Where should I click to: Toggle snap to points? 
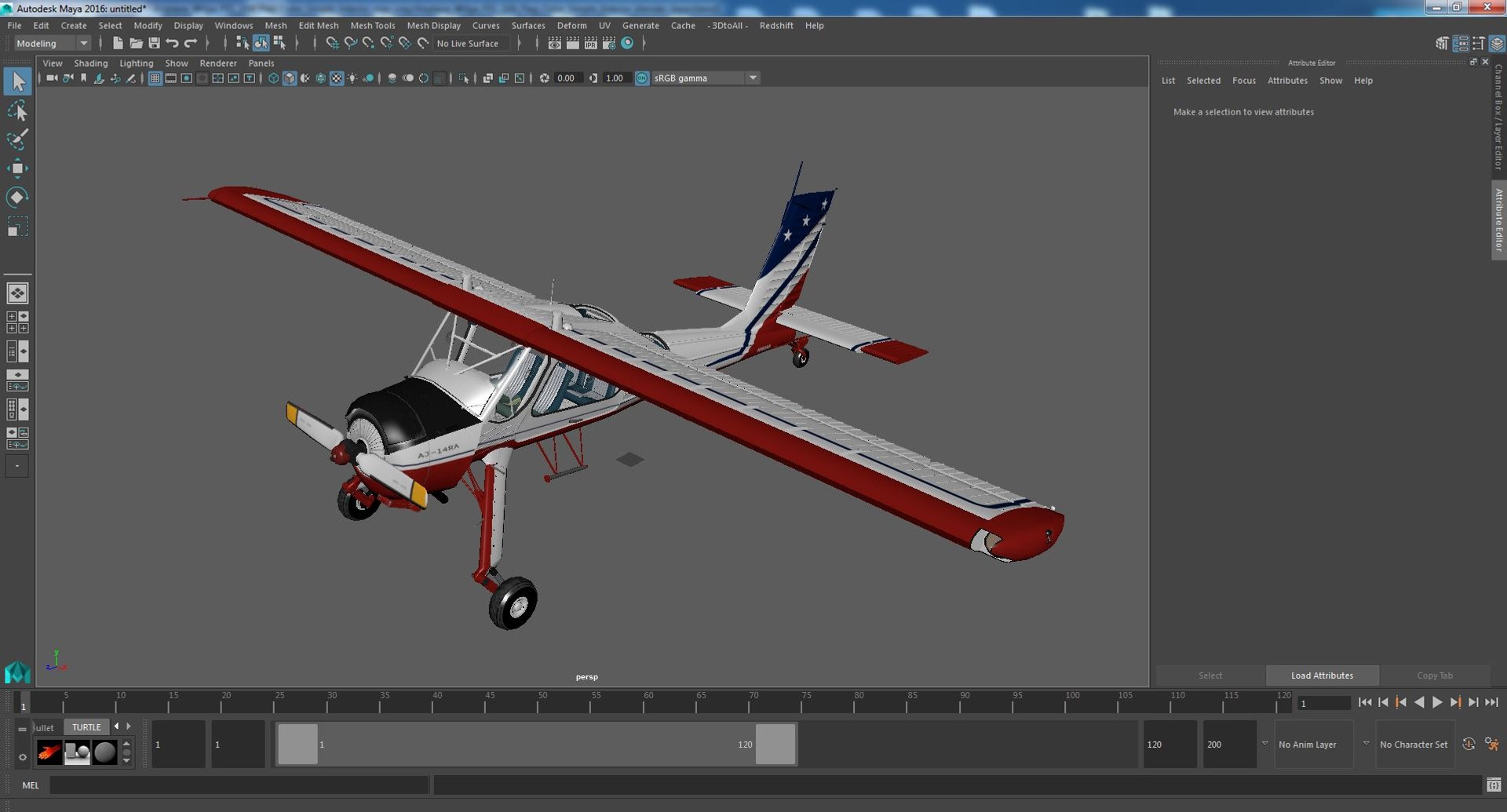tap(368, 43)
